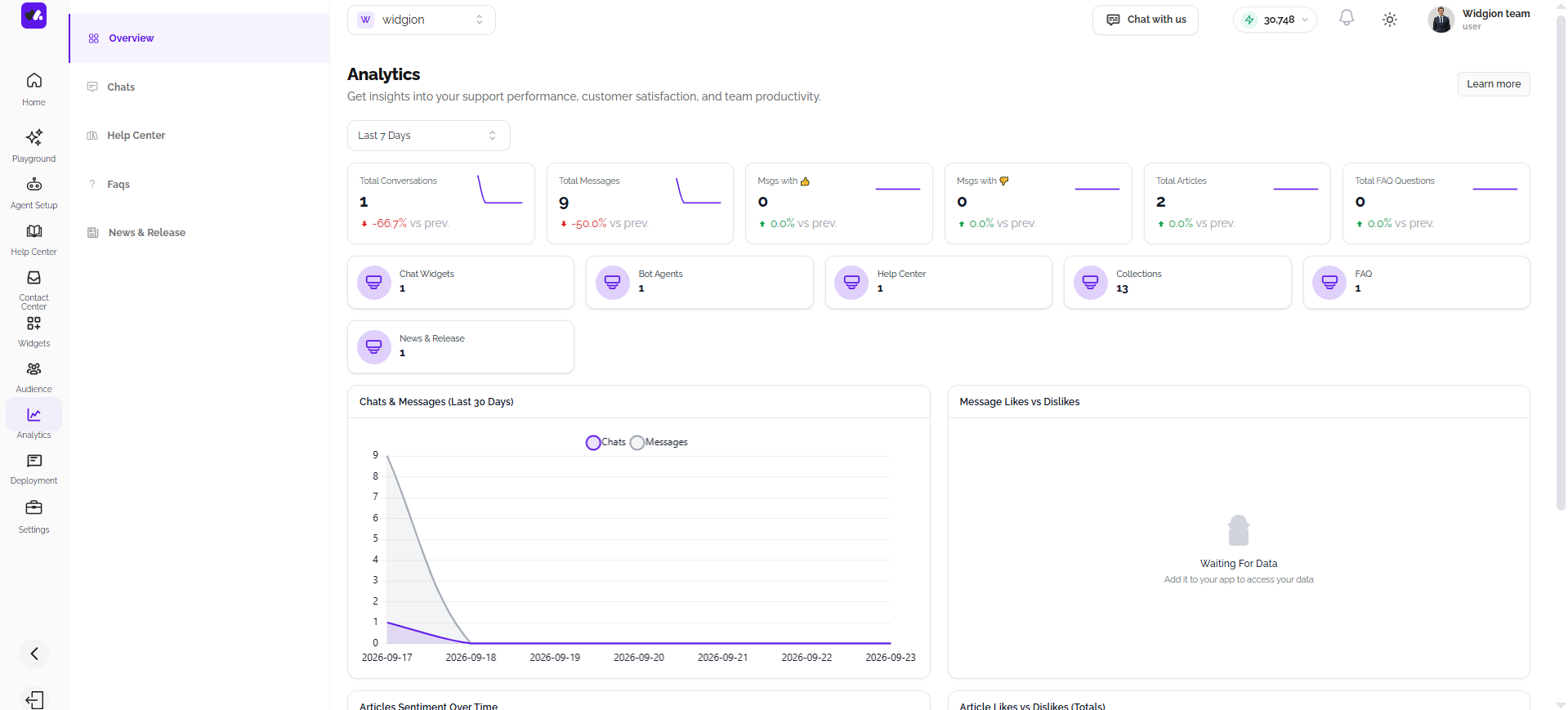Open the Widgets sidebar icon
The width and height of the screenshot is (1568, 710).
pyautogui.click(x=34, y=324)
